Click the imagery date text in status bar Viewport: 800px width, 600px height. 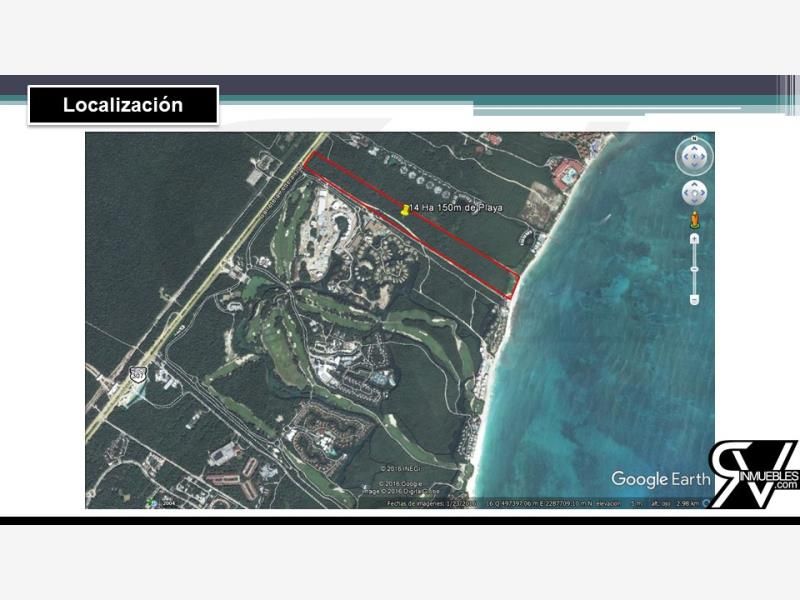432,504
